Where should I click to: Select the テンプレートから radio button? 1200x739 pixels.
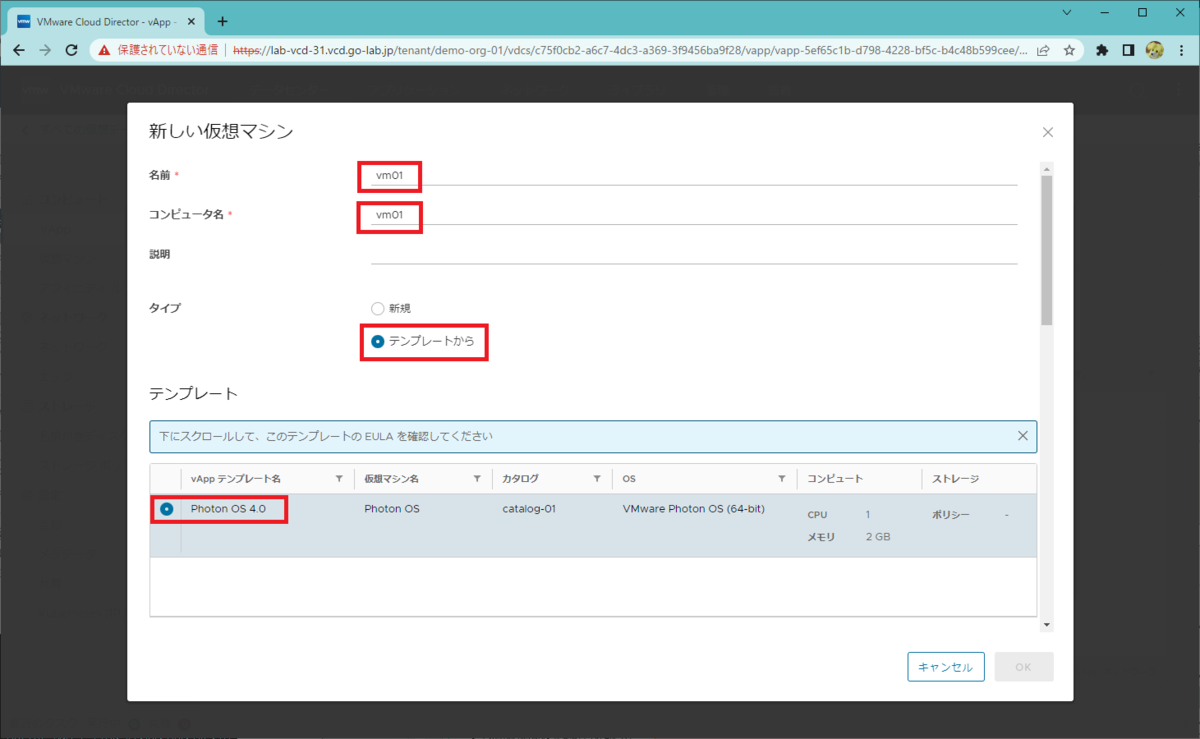(x=377, y=342)
